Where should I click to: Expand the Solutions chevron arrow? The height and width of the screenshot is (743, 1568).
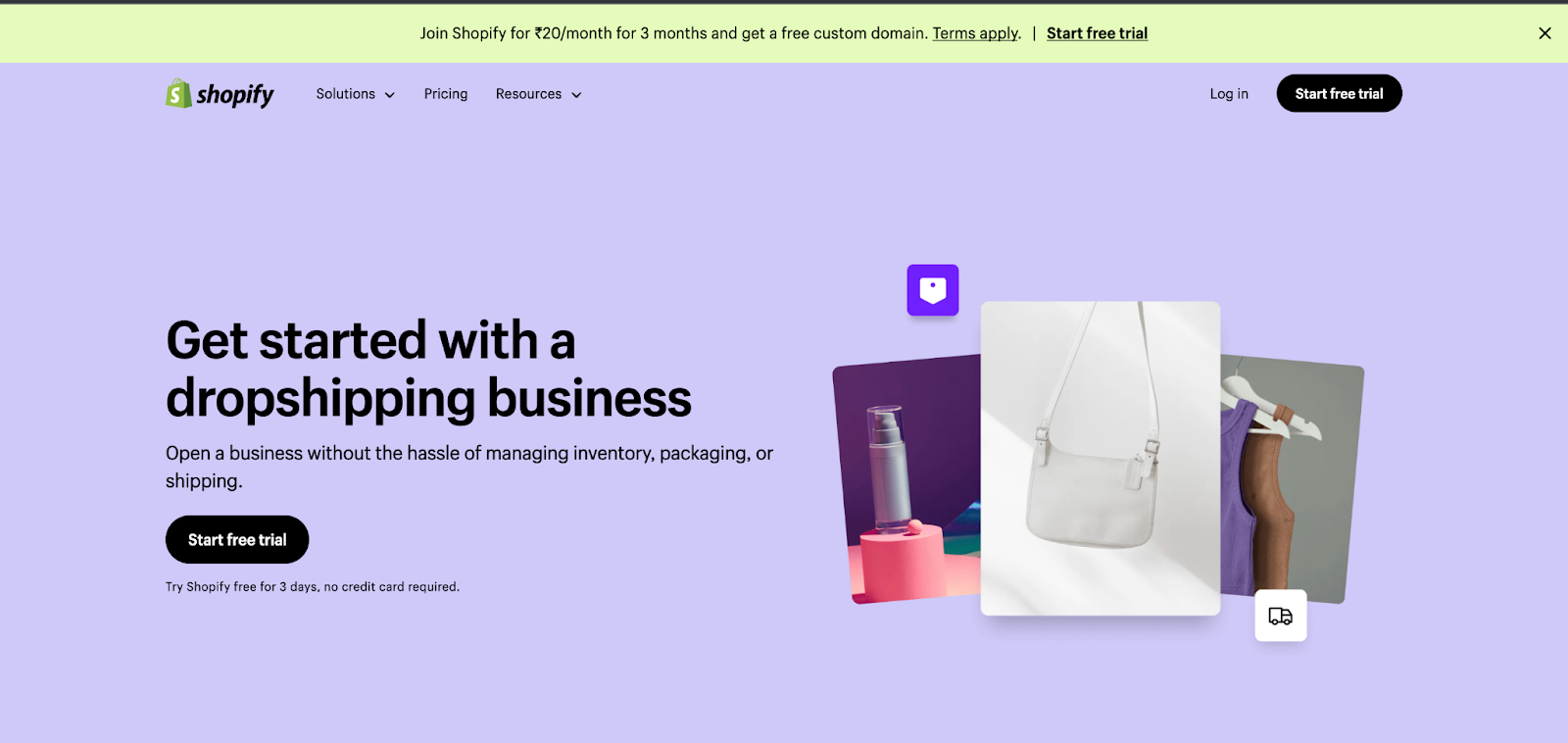pos(389,95)
